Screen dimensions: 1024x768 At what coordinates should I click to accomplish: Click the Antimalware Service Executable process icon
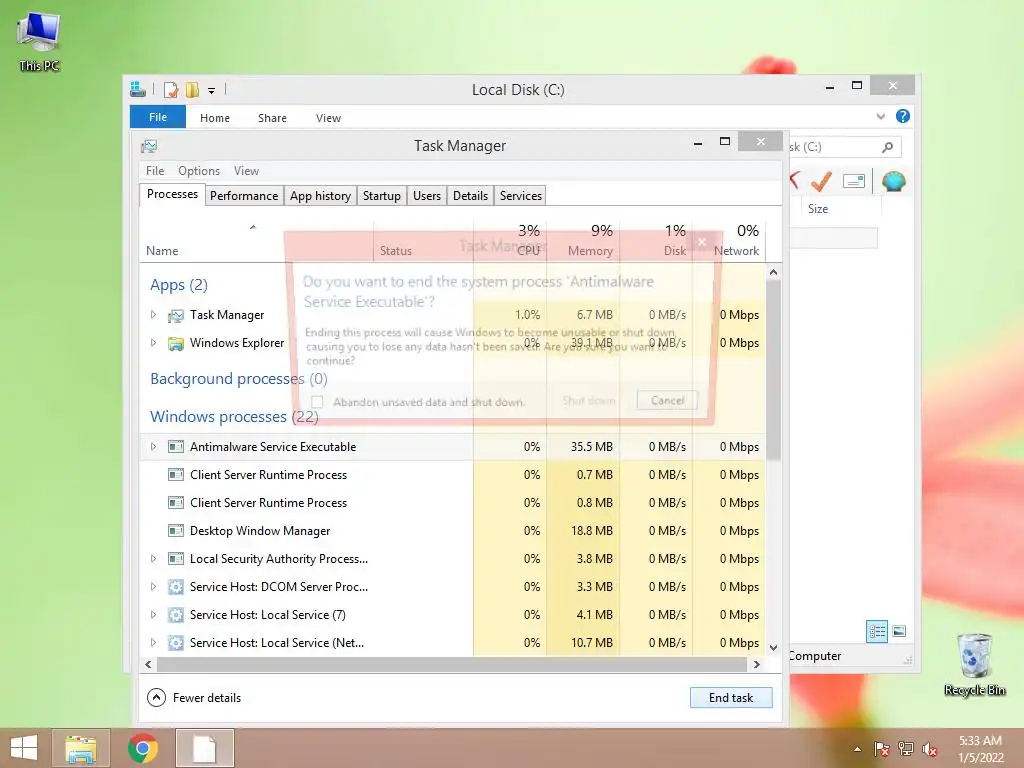[x=176, y=447]
